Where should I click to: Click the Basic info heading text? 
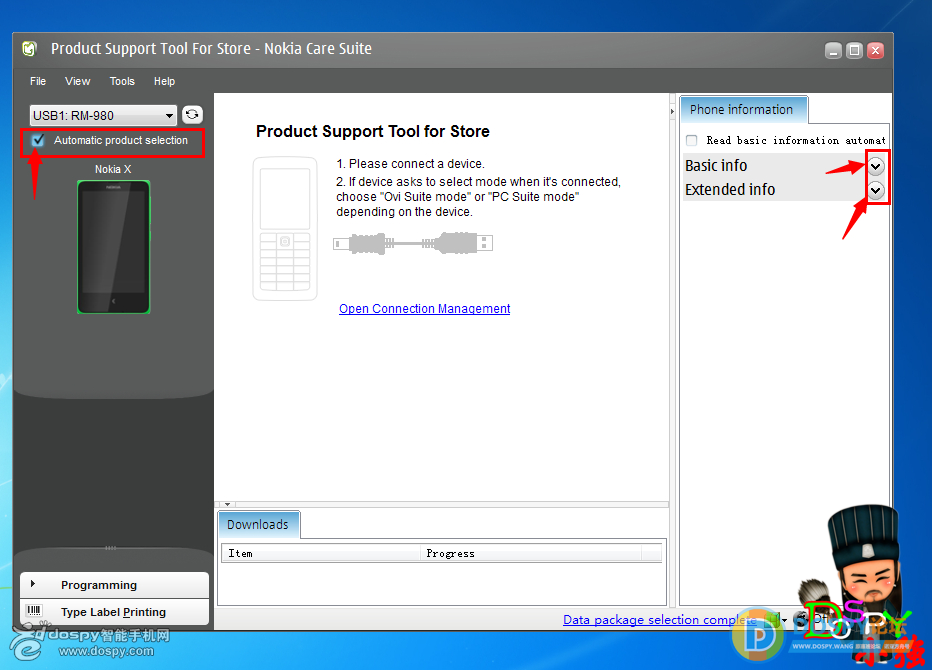click(716, 165)
